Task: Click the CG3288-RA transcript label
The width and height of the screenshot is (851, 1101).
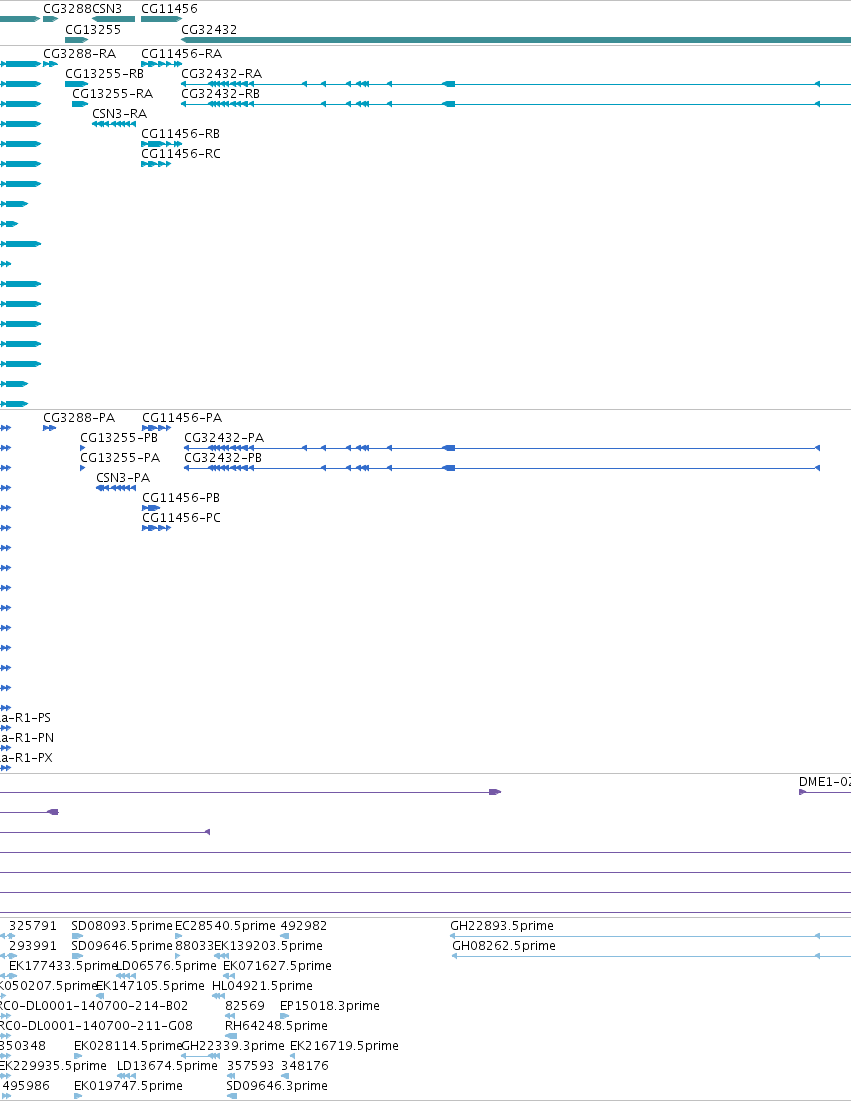Action: click(79, 54)
